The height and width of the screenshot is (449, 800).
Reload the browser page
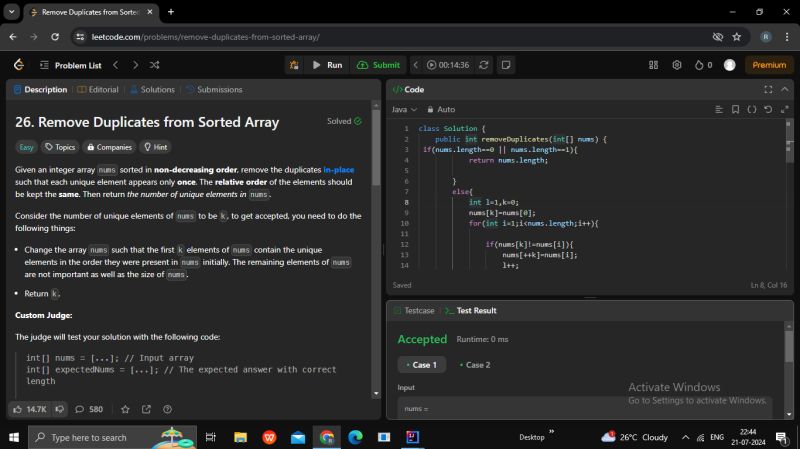55,37
